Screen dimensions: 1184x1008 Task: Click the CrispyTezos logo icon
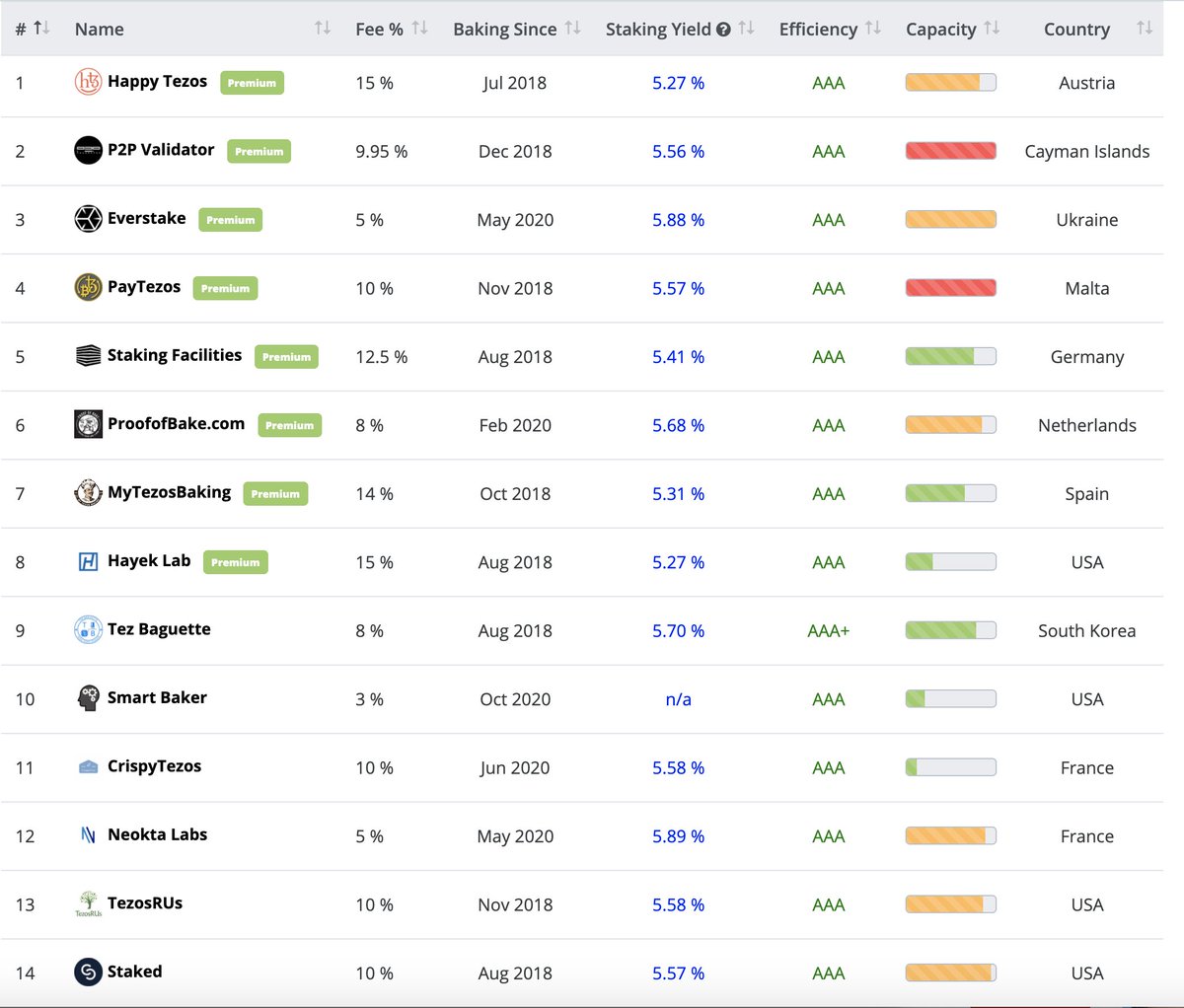(x=89, y=766)
